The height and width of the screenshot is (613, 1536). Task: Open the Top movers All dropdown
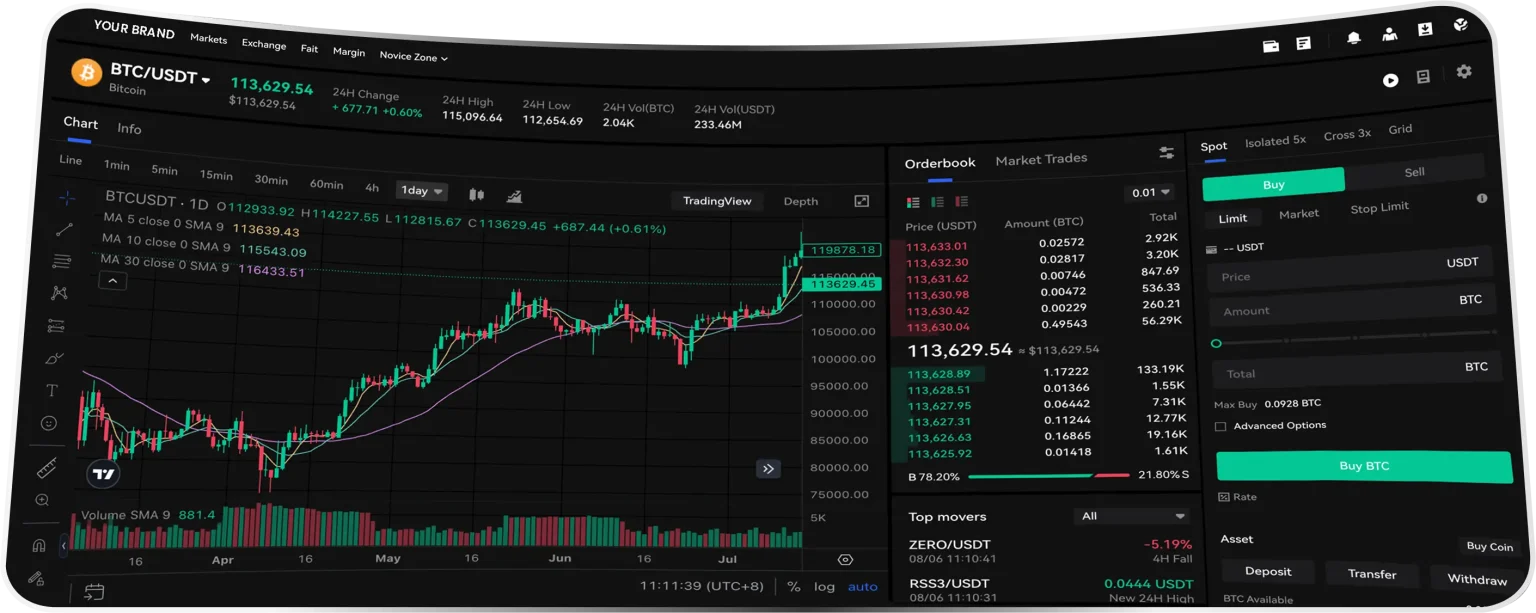[1131, 516]
